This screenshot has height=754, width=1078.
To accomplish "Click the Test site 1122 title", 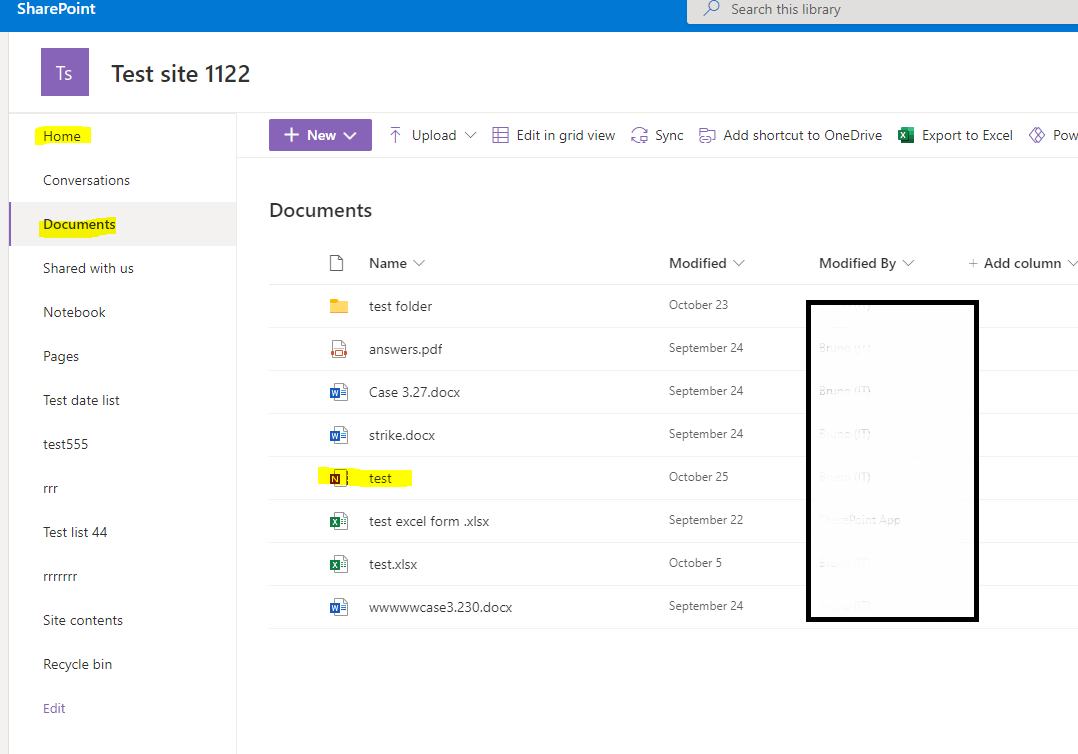I will tap(181, 74).
